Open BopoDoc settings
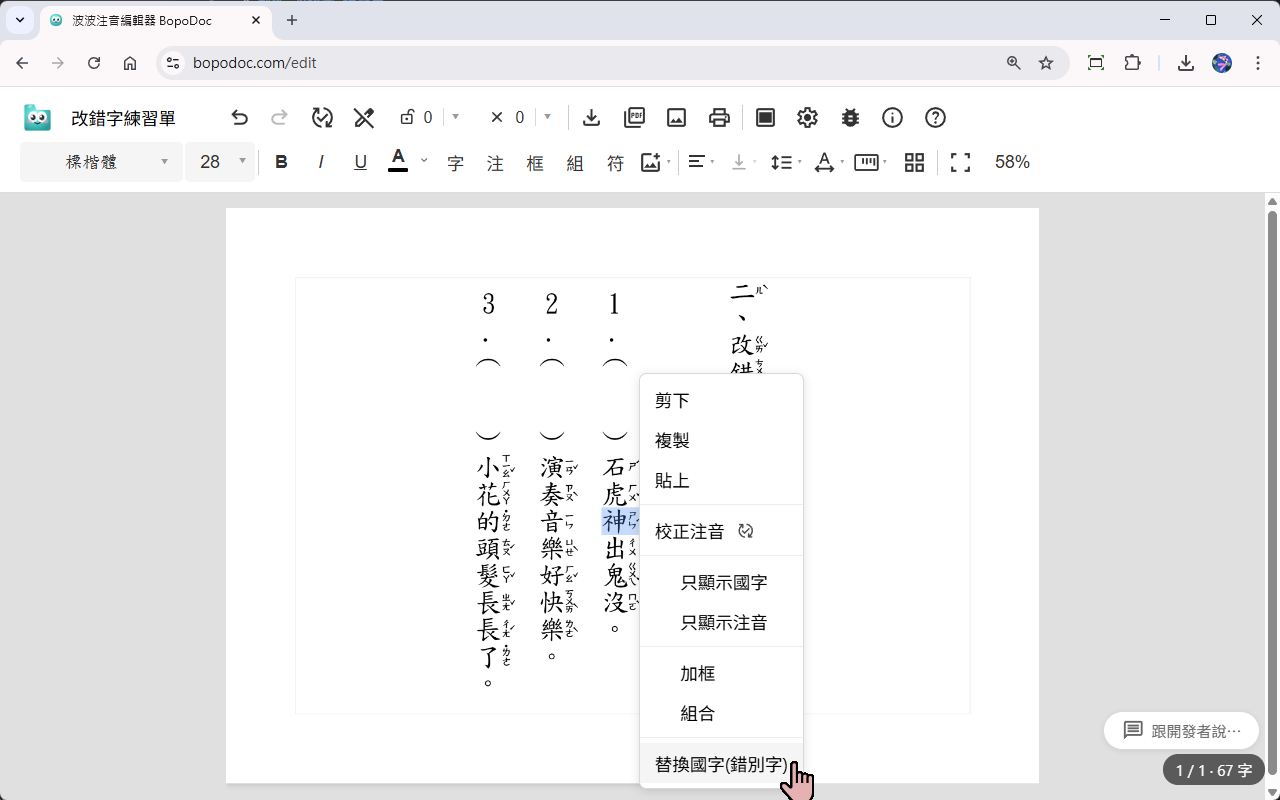The width and height of the screenshot is (1280, 800). pos(807,117)
